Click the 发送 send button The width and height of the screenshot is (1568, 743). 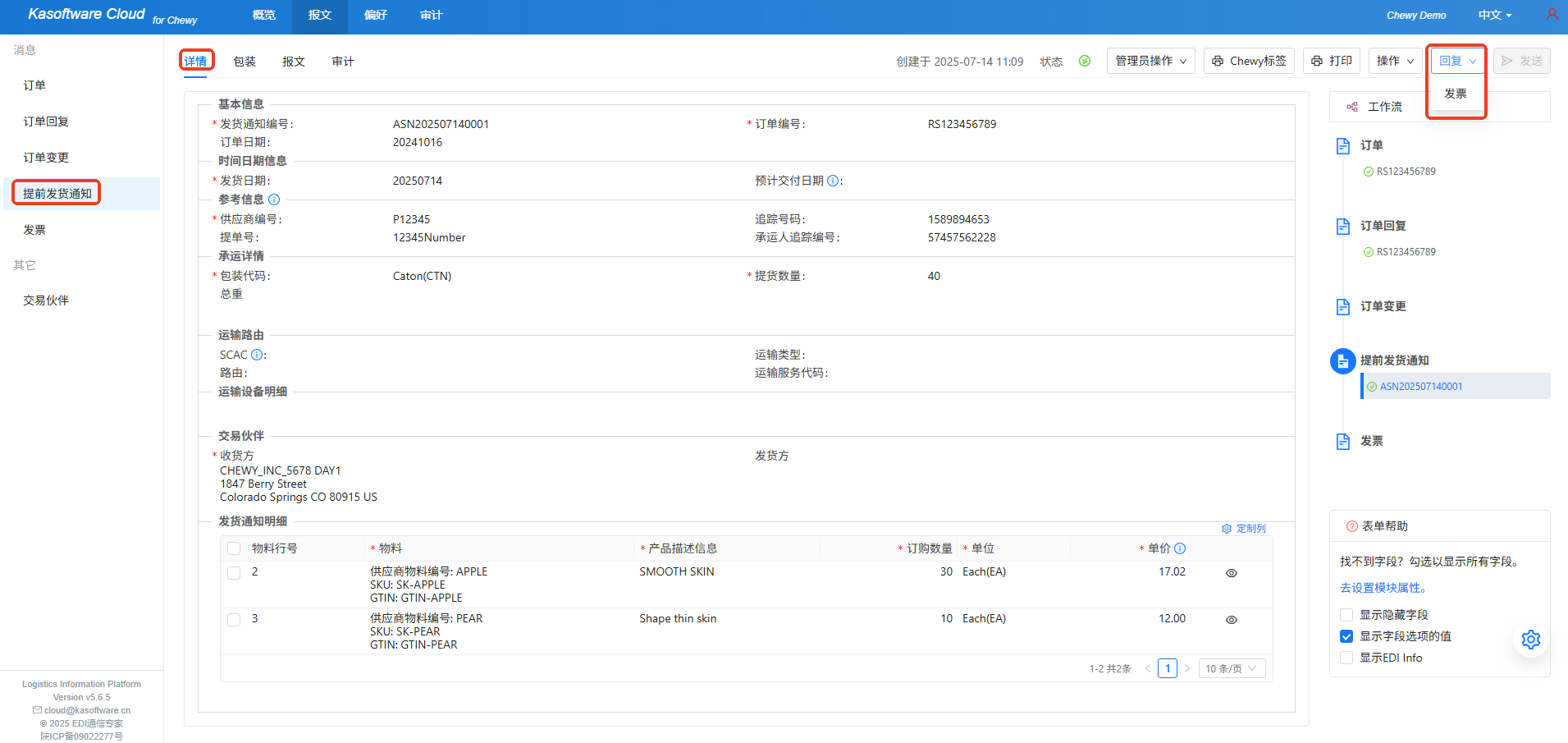[x=1522, y=61]
